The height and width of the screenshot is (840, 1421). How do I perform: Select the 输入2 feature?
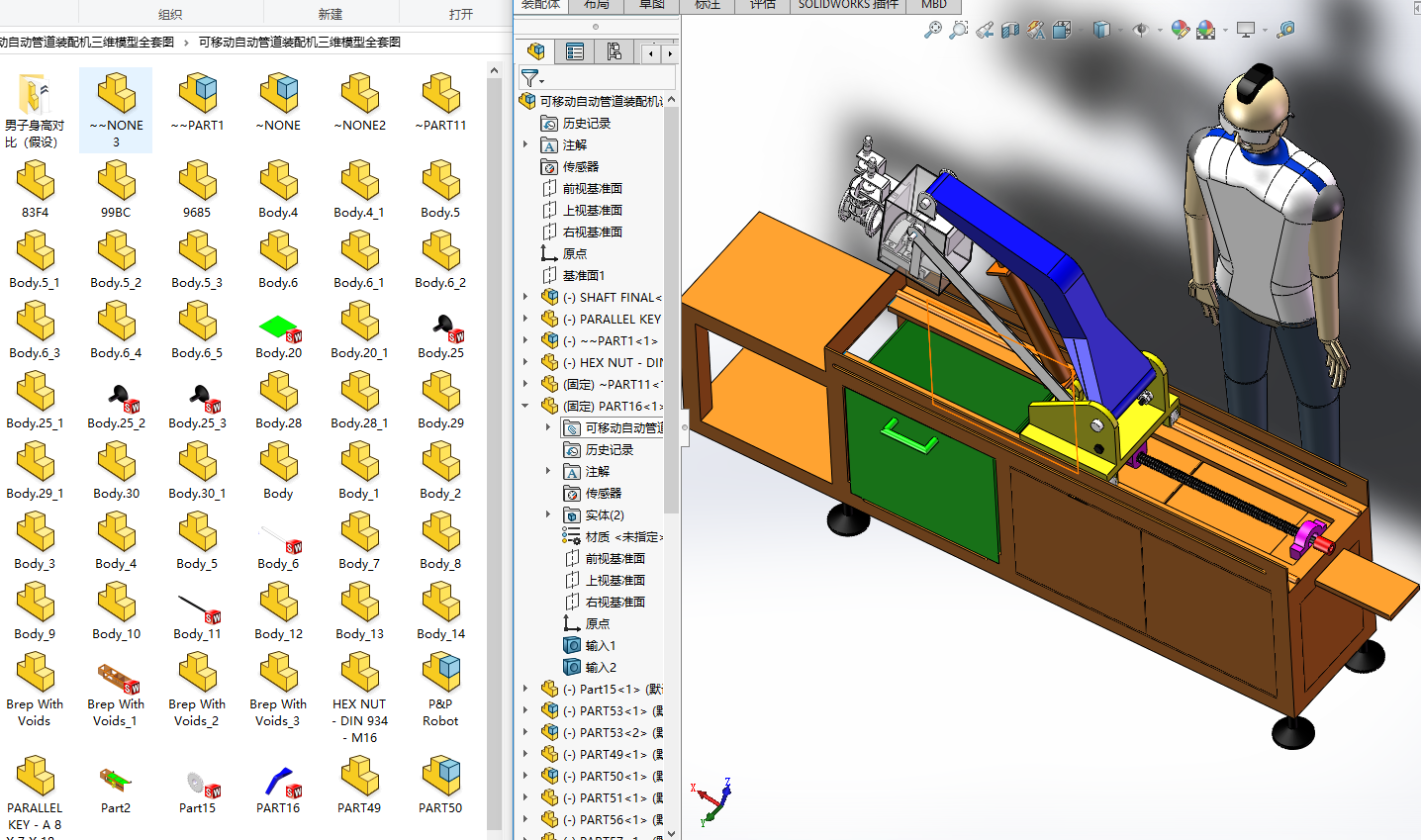pyautogui.click(x=590, y=667)
